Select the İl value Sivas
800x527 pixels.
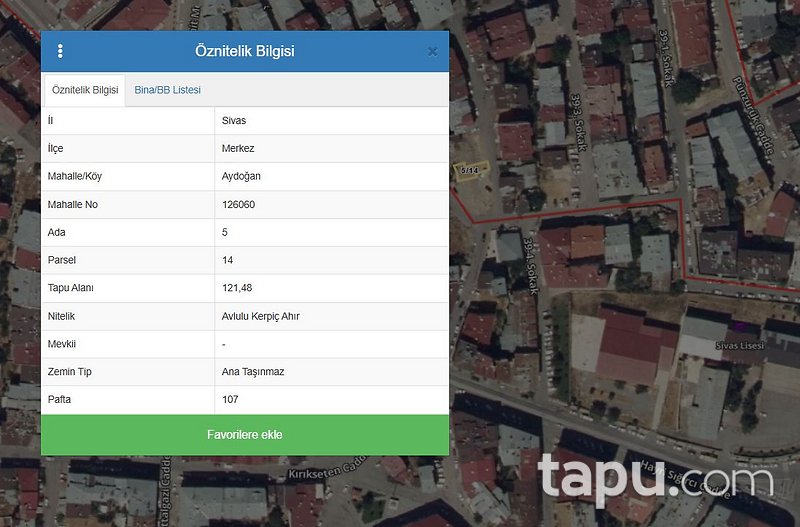[x=234, y=121]
